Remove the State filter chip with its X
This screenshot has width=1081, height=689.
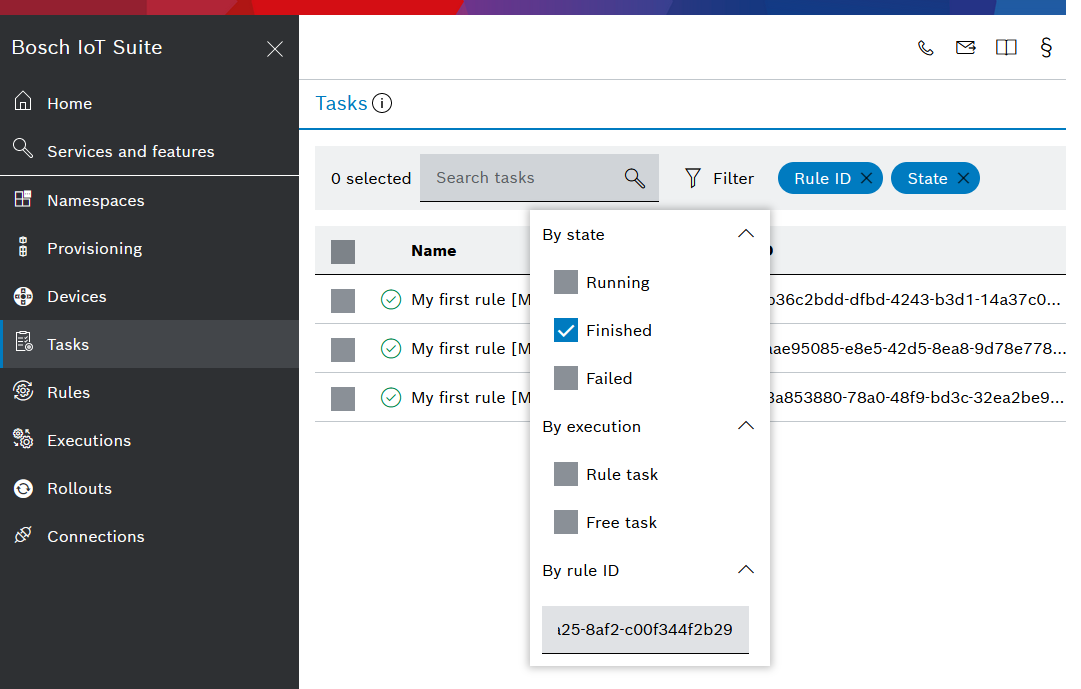[x=963, y=178]
